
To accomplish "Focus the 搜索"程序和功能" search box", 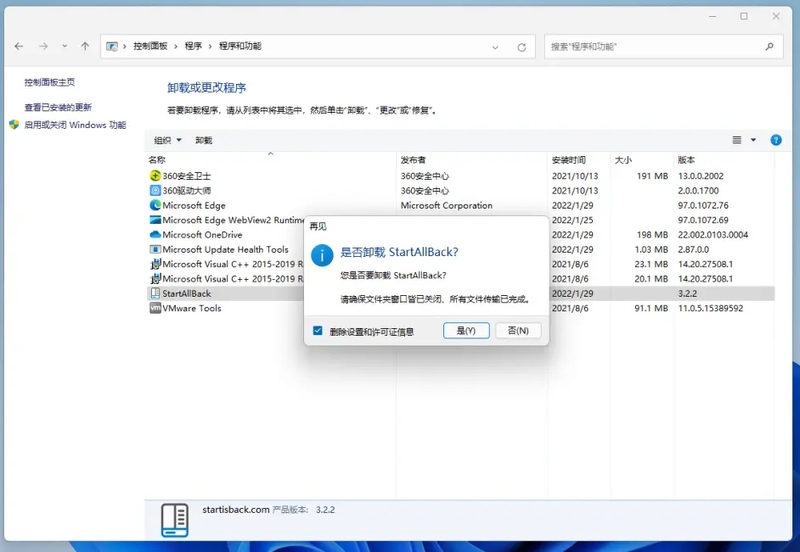I will (663, 46).
